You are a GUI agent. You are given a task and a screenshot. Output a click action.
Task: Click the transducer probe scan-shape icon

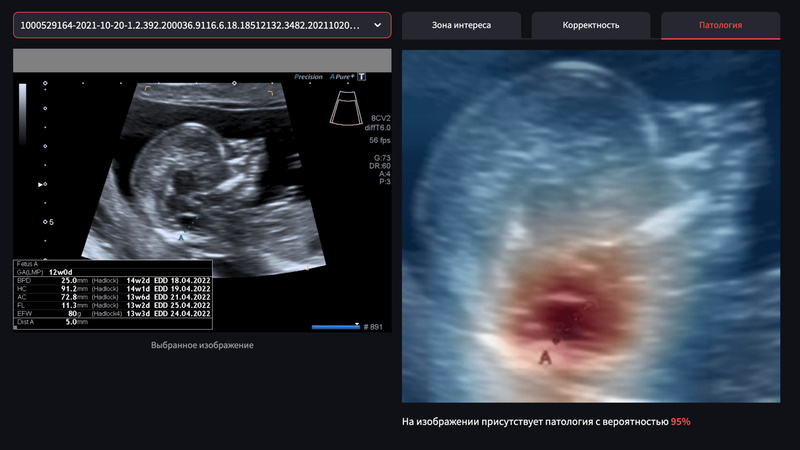[x=346, y=108]
